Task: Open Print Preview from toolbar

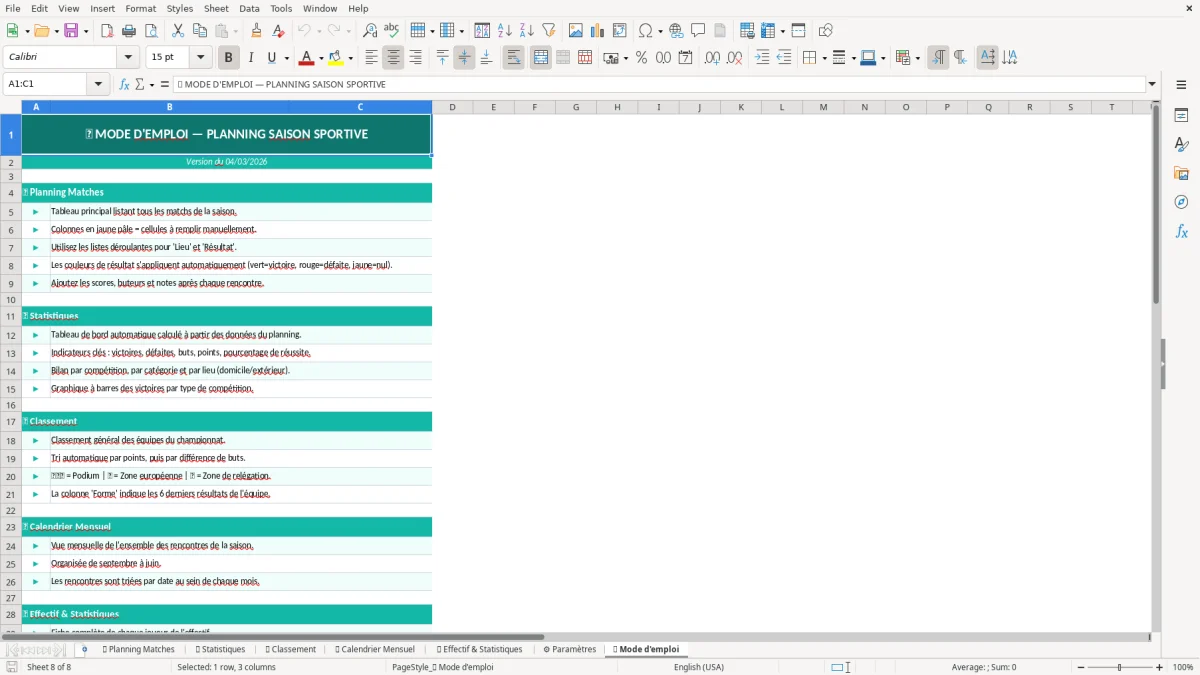Action: [151, 31]
